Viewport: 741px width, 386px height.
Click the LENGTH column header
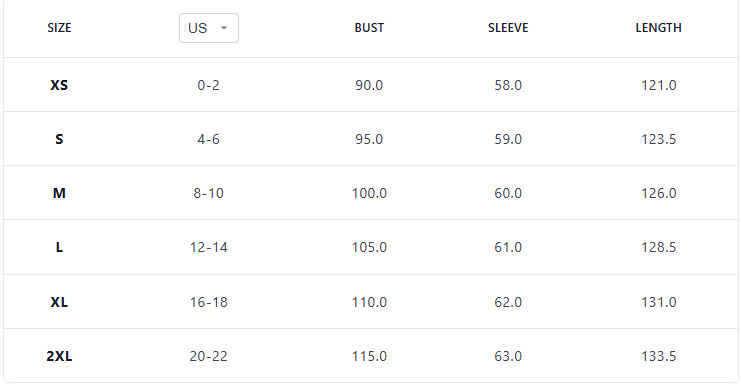pyautogui.click(x=658, y=28)
